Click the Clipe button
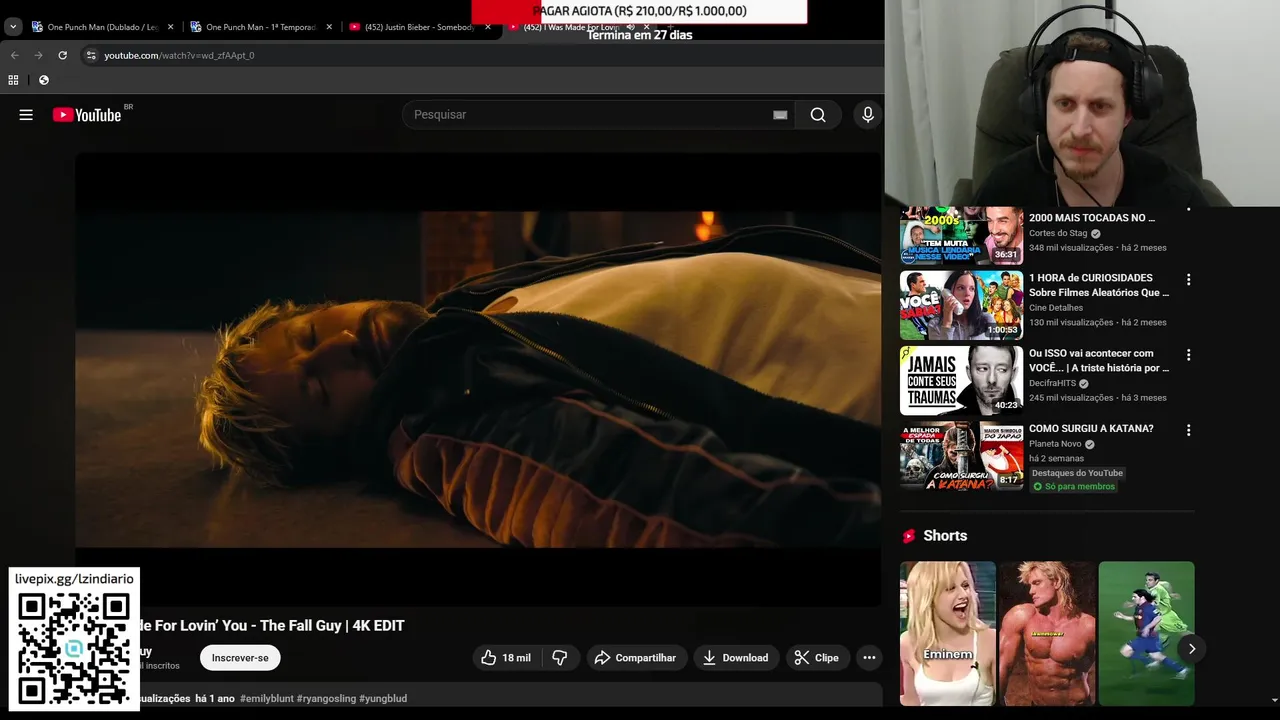The width and height of the screenshot is (1280, 720). pyautogui.click(x=817, y=657)
